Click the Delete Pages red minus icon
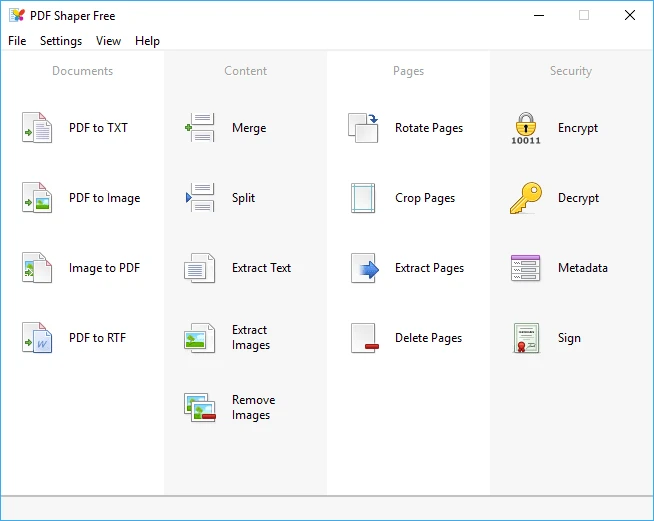This screenshot has width=654, height=521. 365,338
